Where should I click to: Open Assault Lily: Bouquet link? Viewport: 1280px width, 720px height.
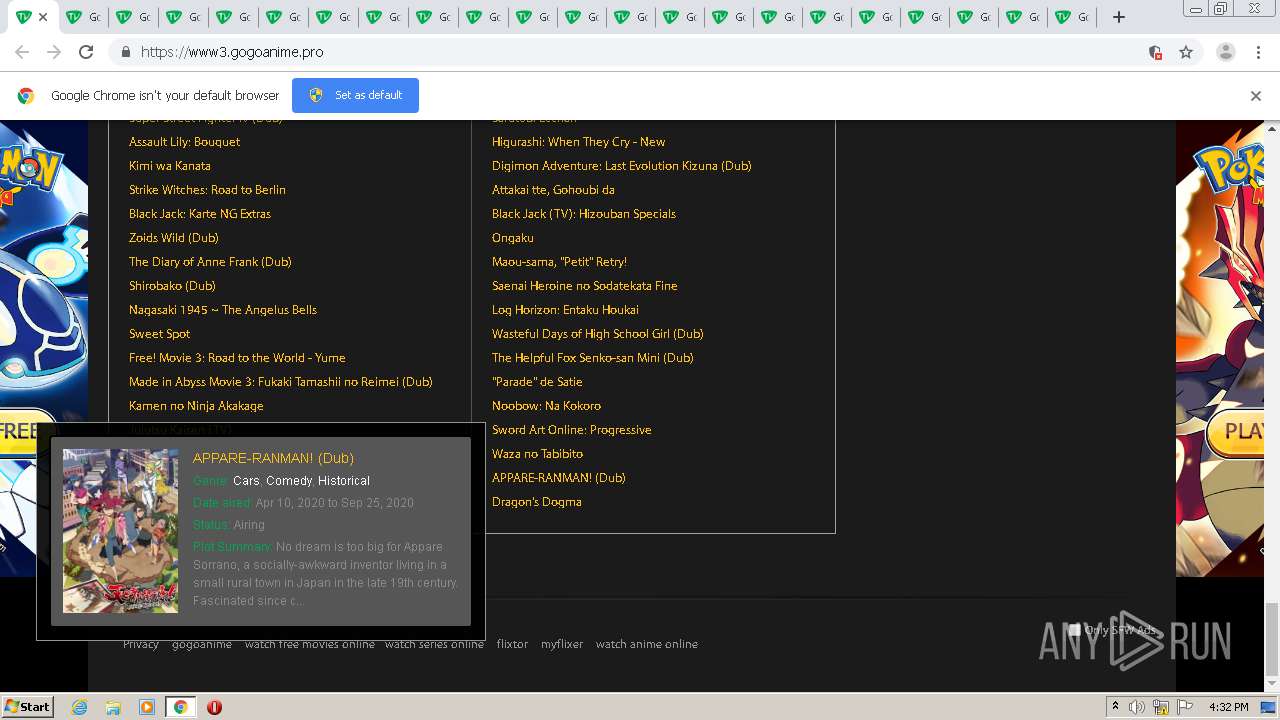click(x=184, y=142)
